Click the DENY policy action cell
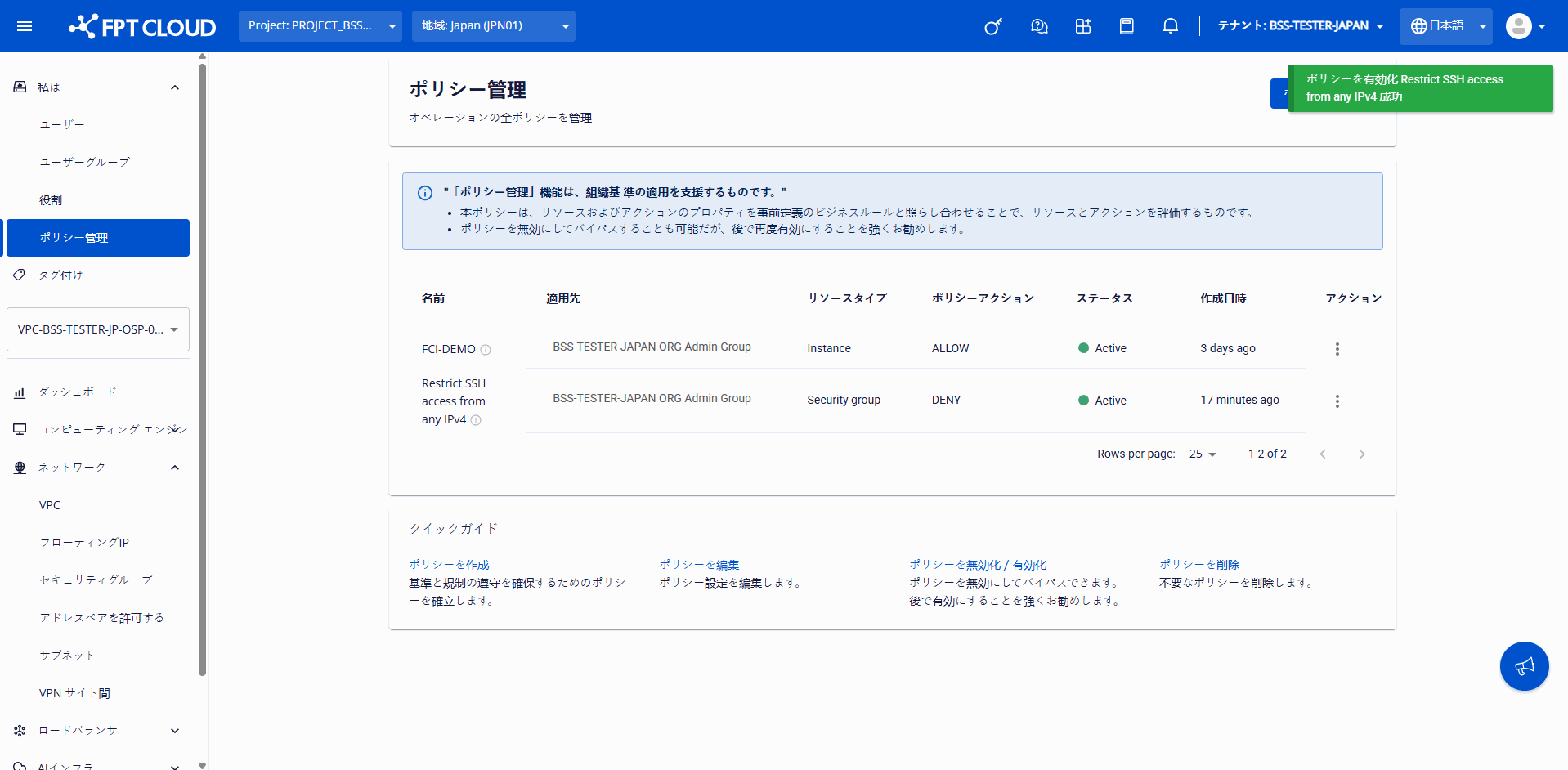The height and width of the screenshot is (770, 1568). (x=946, y=401)
